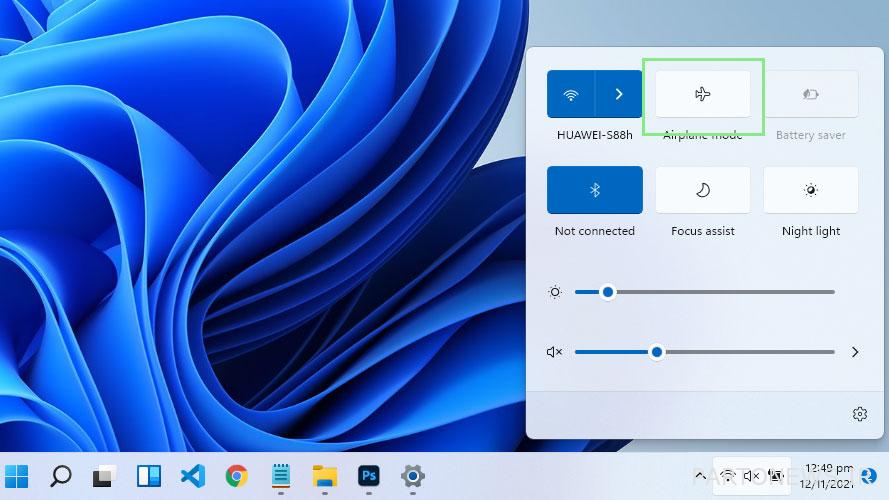
Task: Open the Windows Start menu
Action: pyautogui.click(x=16, y=476)
